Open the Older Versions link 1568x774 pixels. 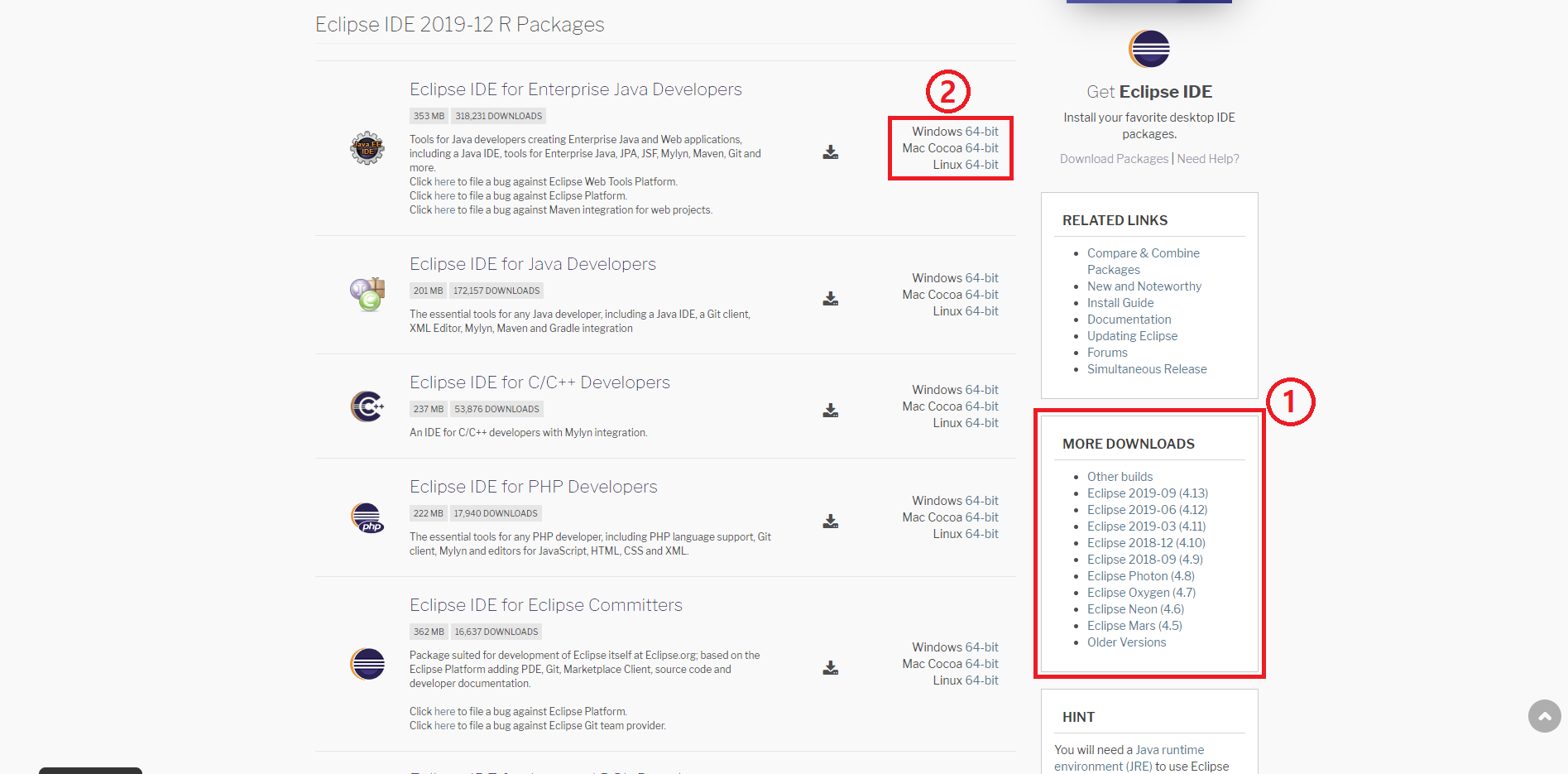(1126, 642)
